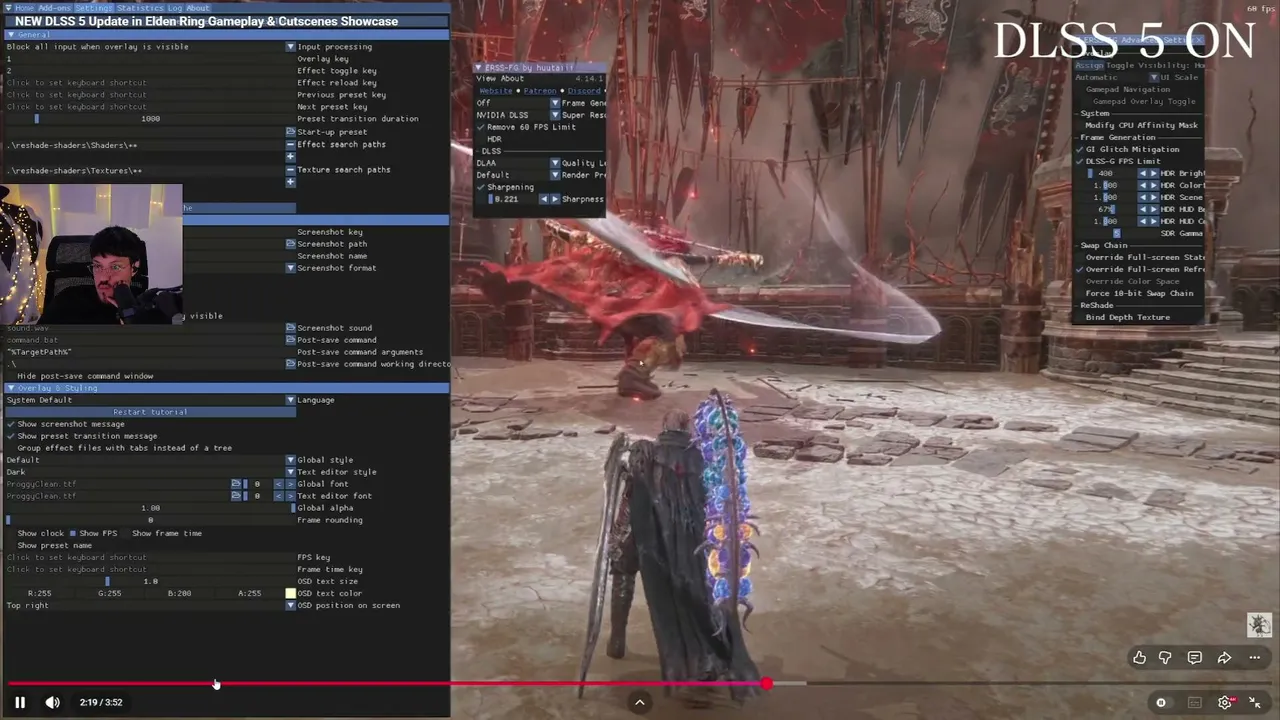Exit full screen using the collapse icon
1280x720 pixels.
tap(1255, 702)
